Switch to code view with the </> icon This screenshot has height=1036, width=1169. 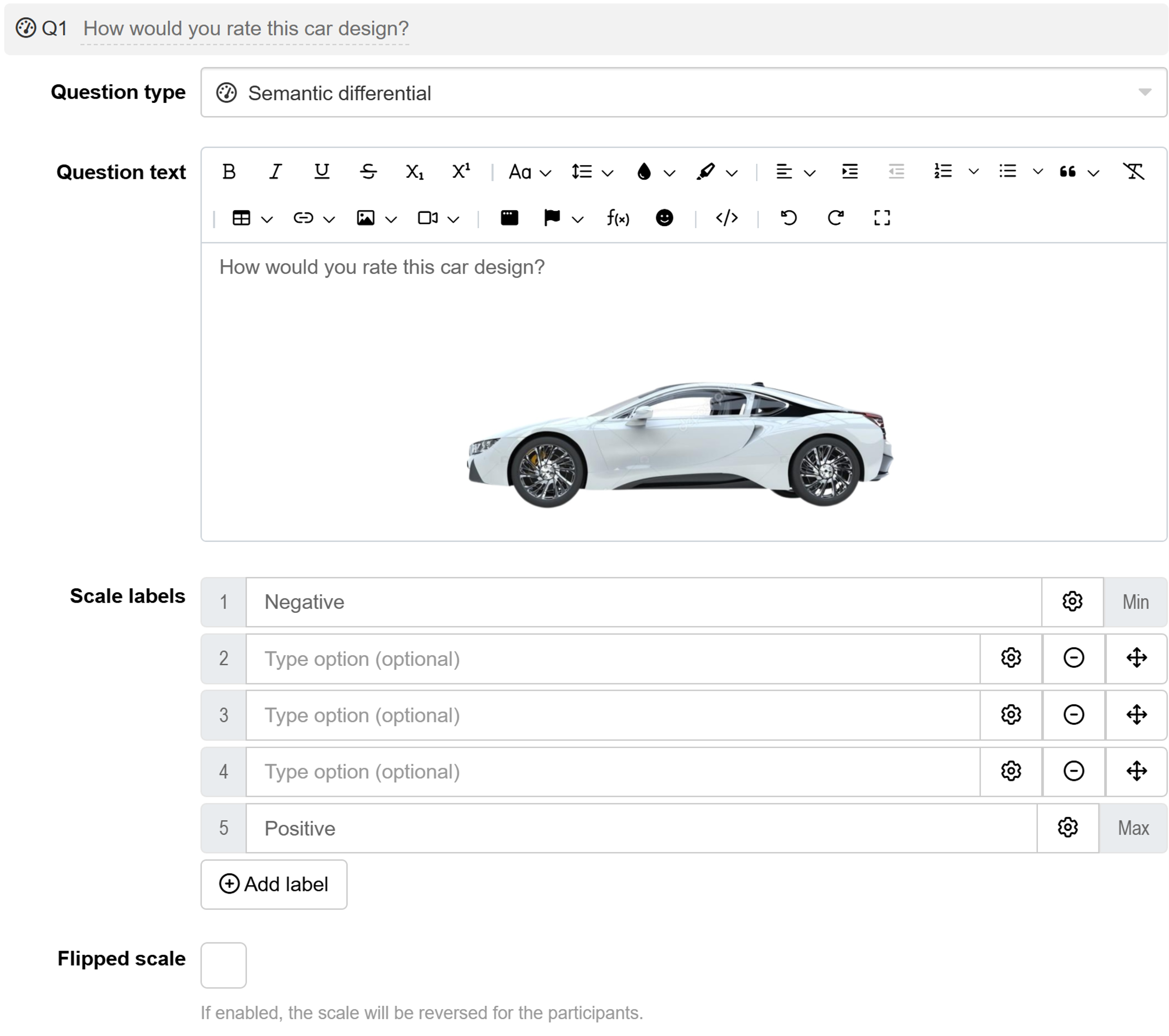tap(727, 218)
